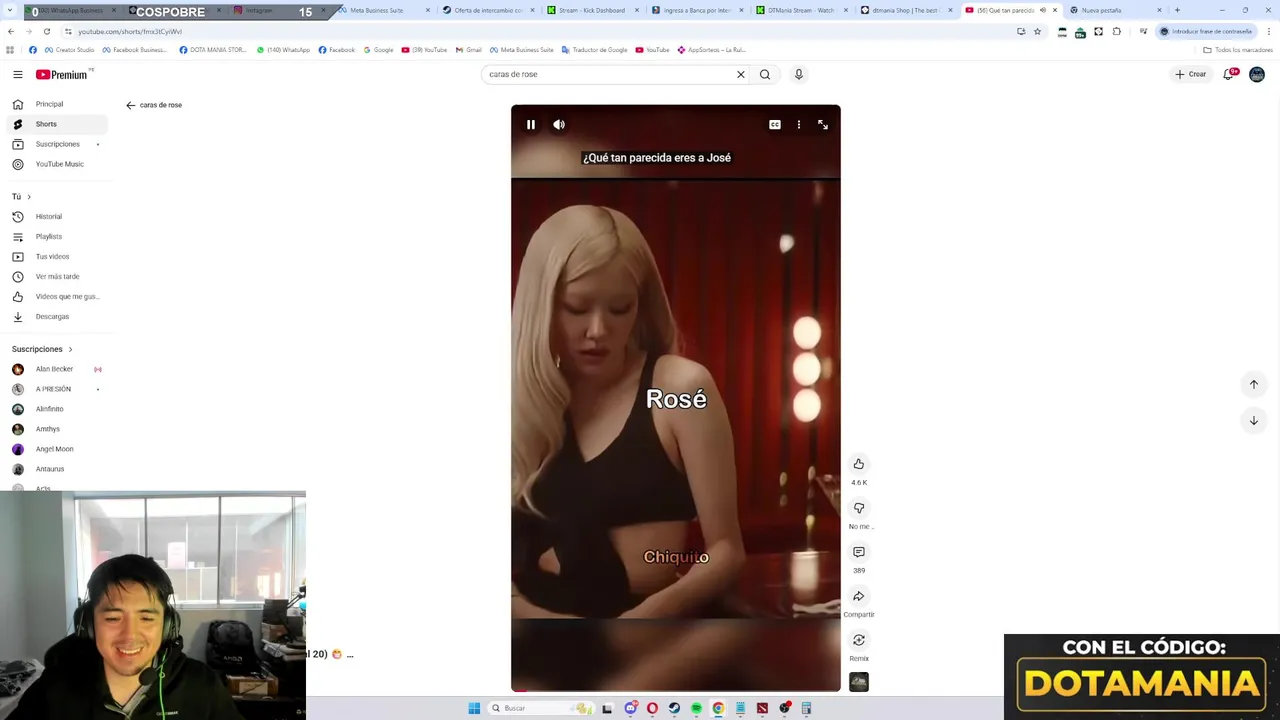Open Spotify from the taskbar

696,708
